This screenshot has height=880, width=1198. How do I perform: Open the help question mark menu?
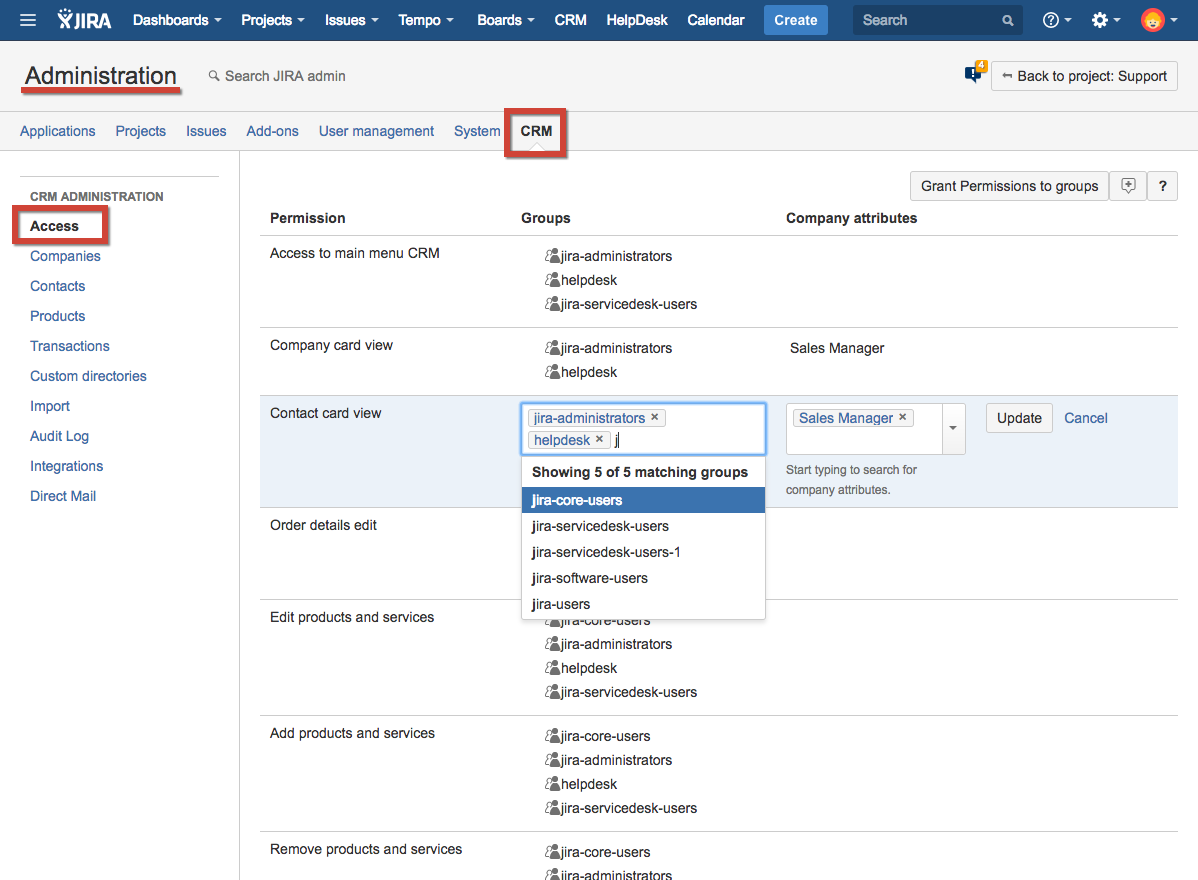1056,20
